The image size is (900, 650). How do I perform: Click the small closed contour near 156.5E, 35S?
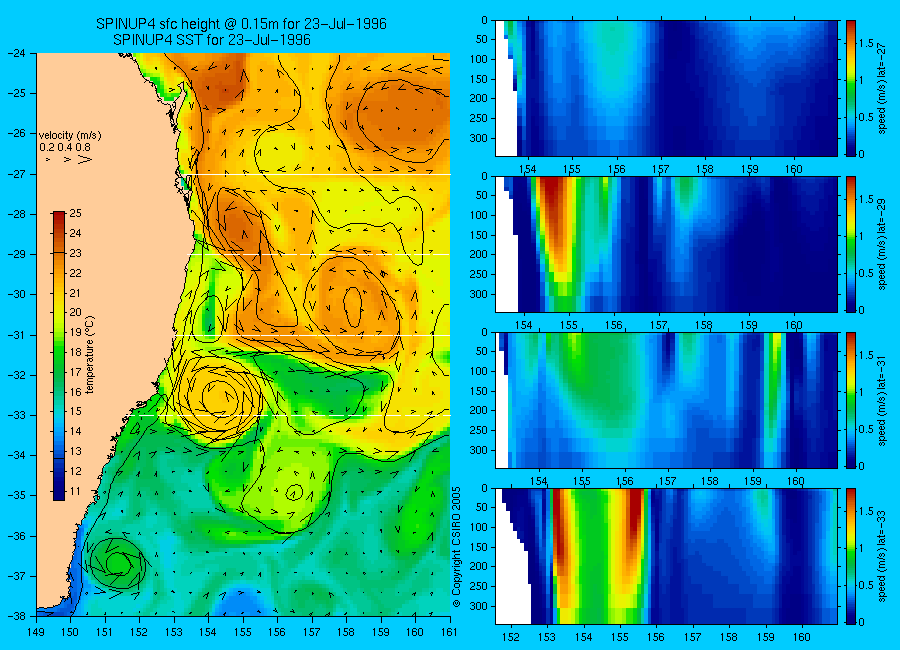click(294, 492)
